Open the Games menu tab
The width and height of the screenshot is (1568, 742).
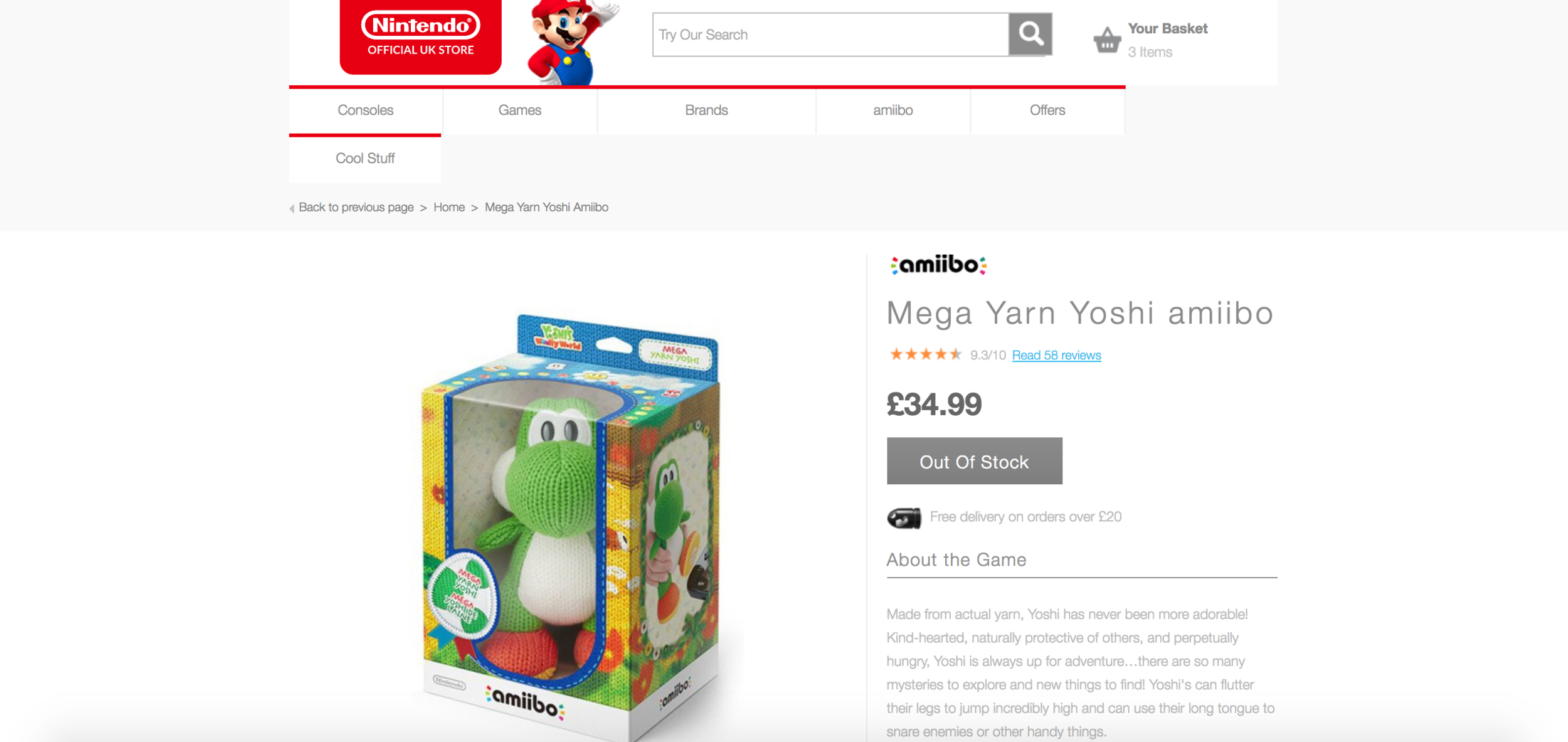[x=520, y=110]
